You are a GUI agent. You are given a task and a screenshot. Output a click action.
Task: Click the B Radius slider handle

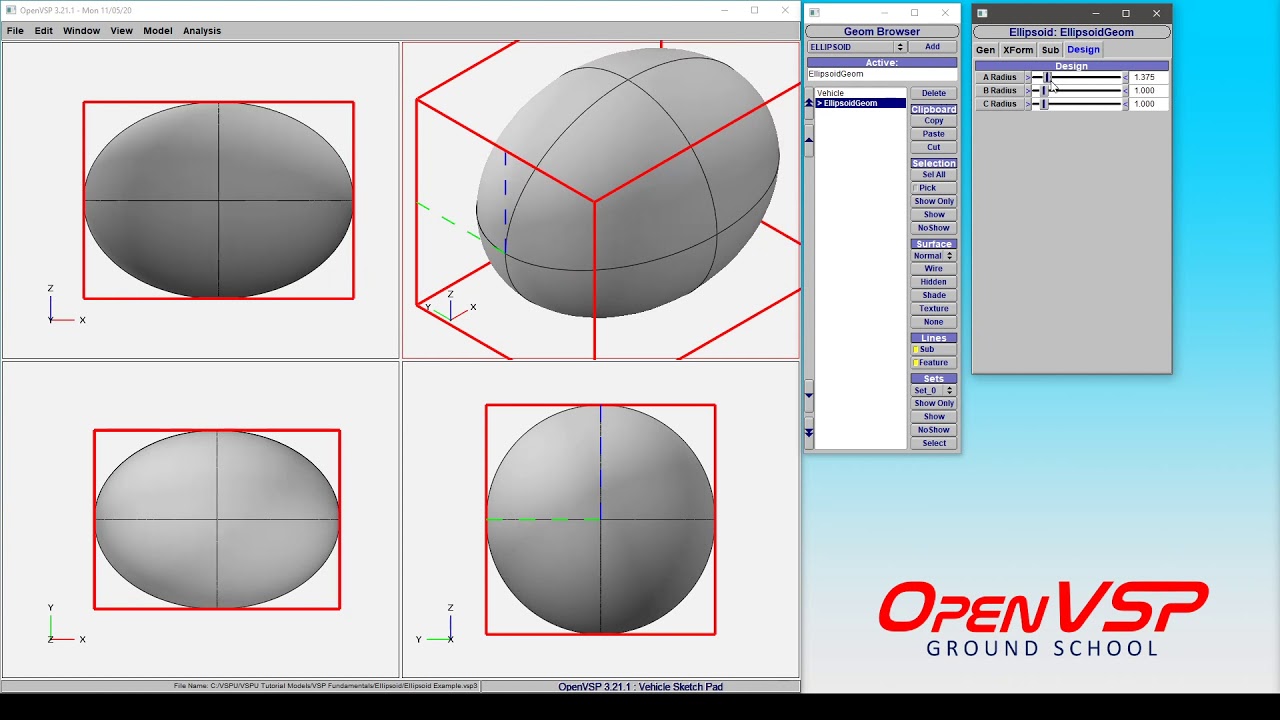tap(1043, 91)
